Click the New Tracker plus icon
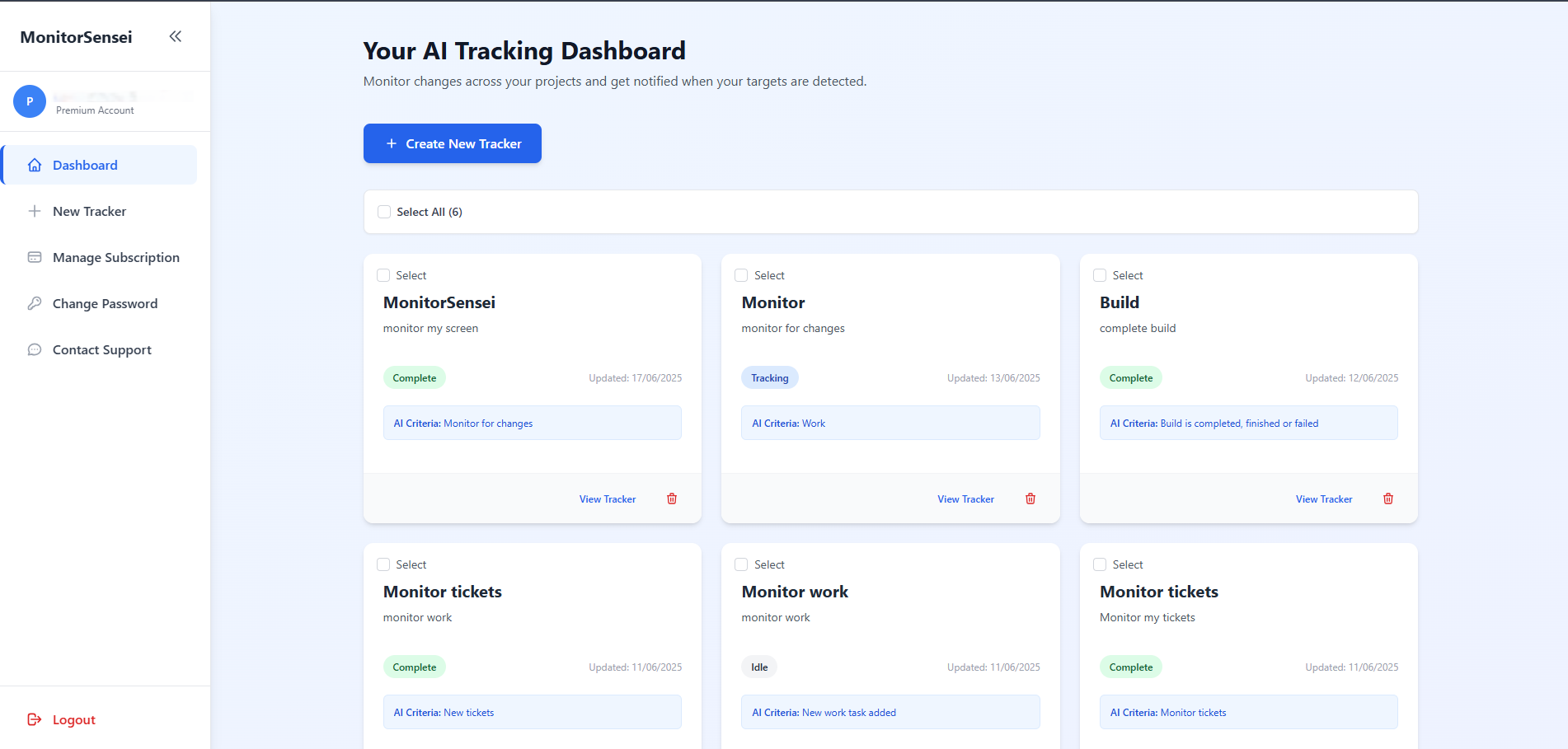 [x=35, y=211]
